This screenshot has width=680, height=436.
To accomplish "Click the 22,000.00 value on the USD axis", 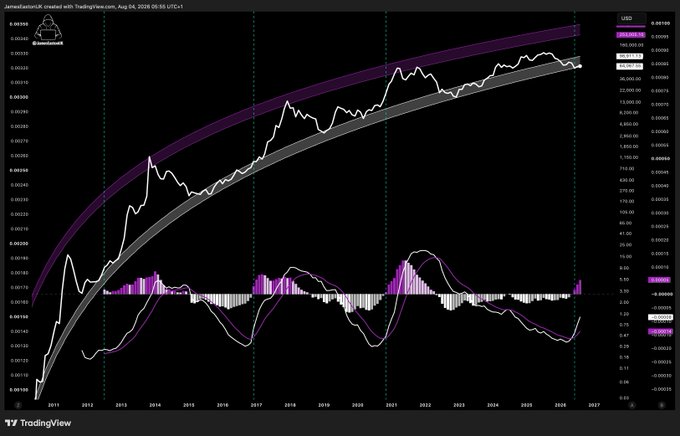I will pos(630,90).
